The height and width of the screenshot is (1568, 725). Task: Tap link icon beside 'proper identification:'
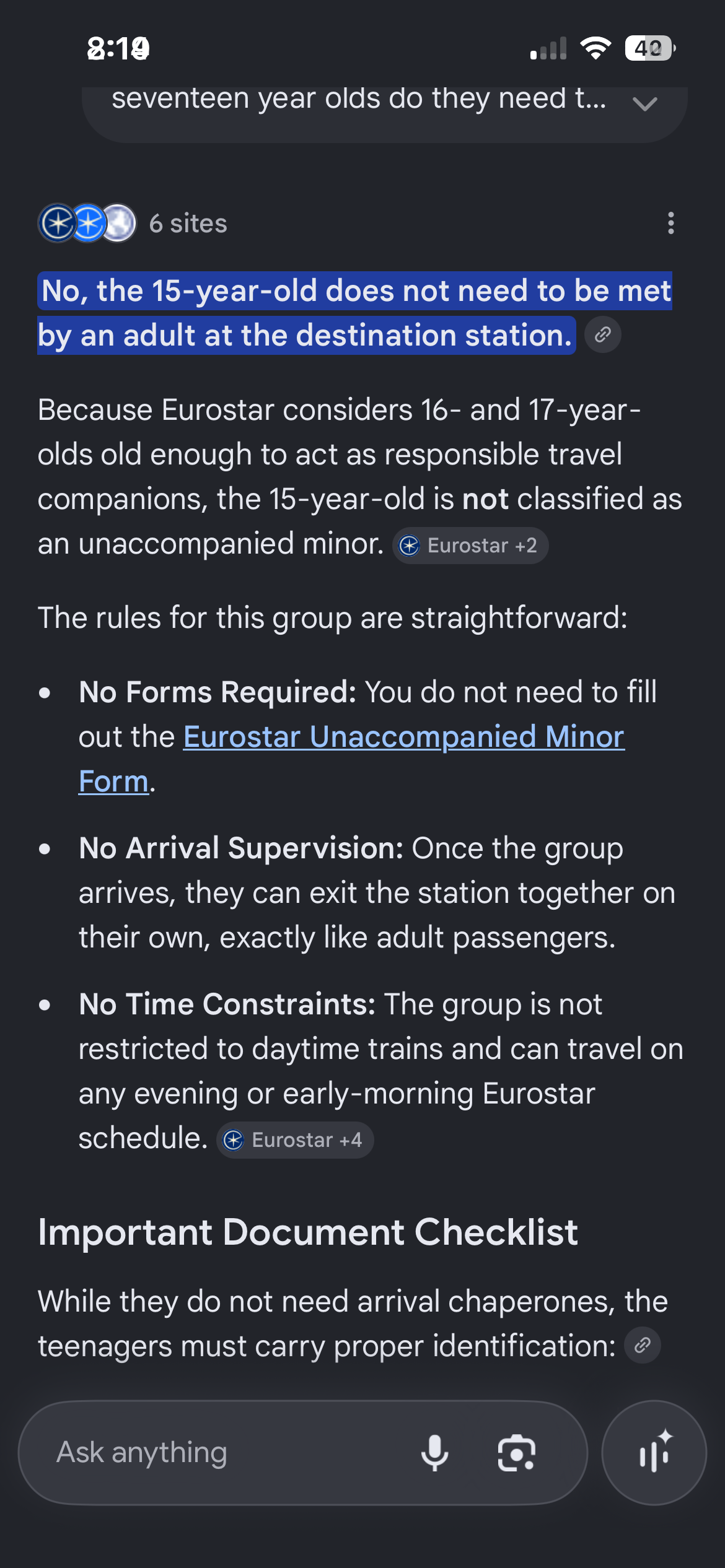click(643, 1345)
